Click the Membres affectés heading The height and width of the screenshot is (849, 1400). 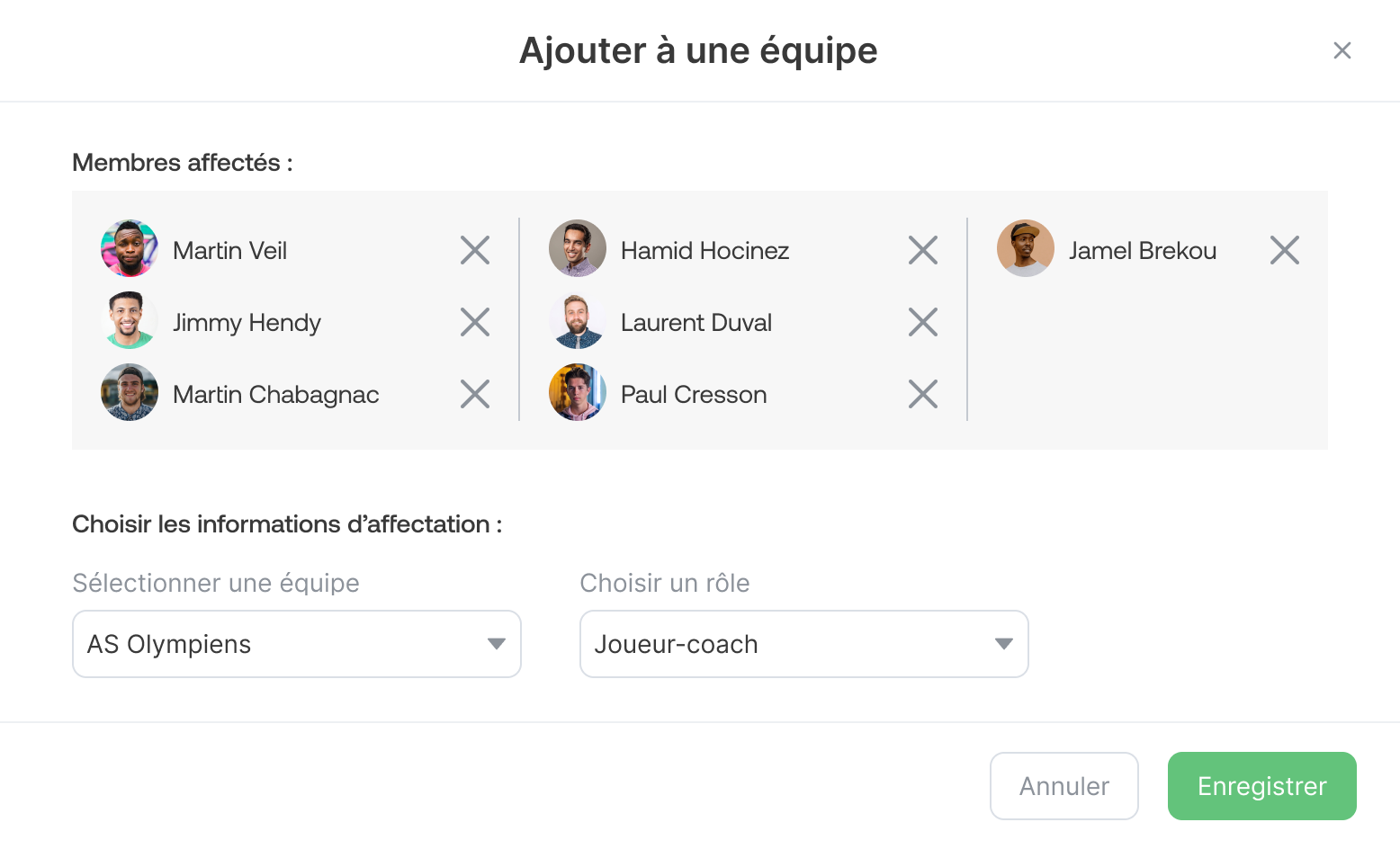tap(182, 163)
